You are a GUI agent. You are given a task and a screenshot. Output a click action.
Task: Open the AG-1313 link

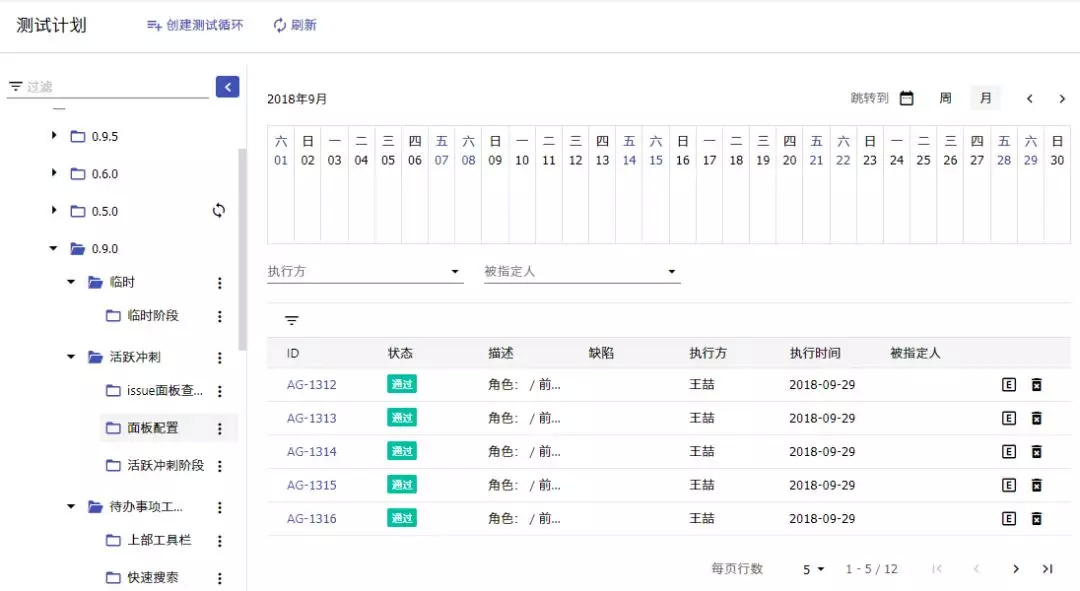(x=311, y=418)
